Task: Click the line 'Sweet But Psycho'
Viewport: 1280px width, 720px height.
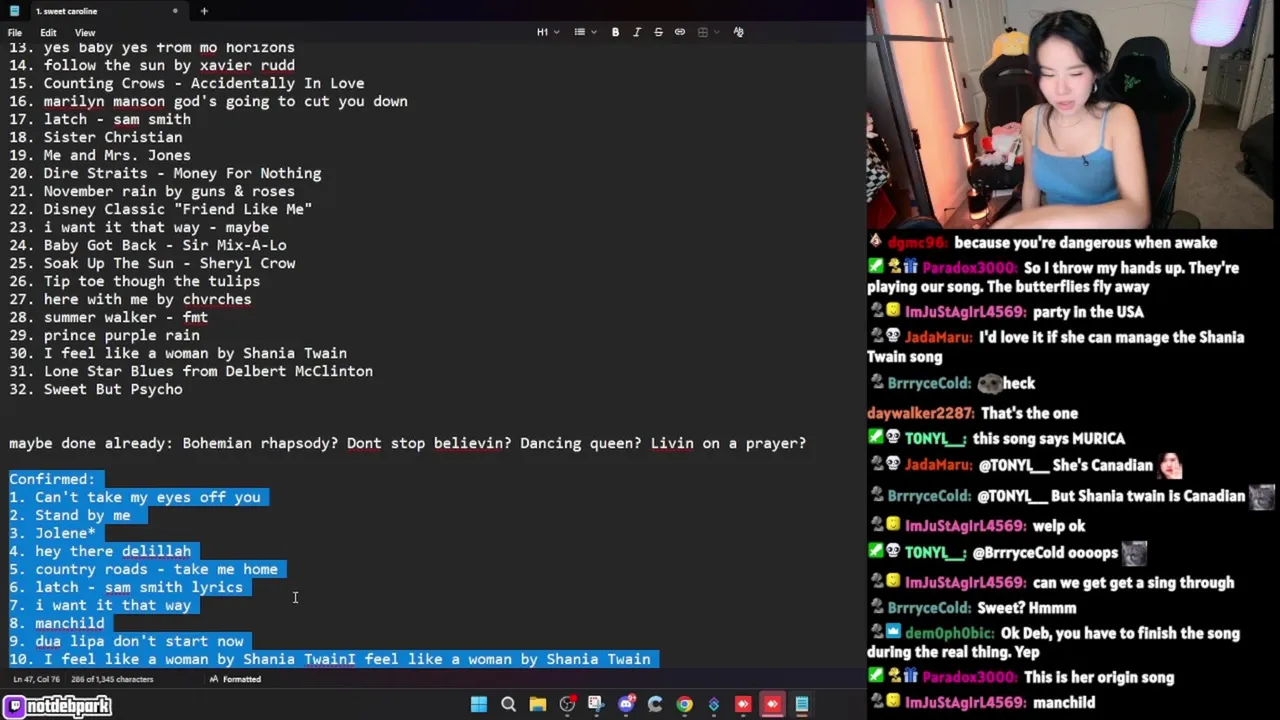Action: [113, 389]
